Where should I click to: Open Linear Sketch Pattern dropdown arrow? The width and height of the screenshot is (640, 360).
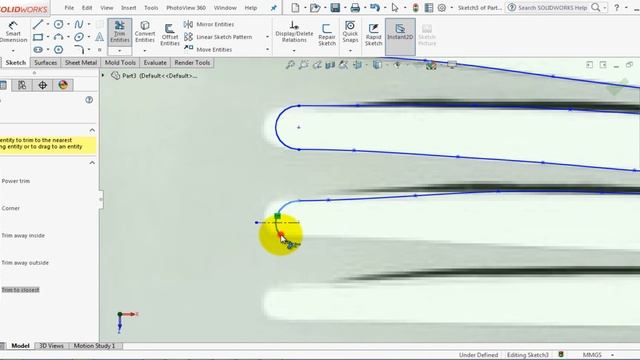pyautogui.click(x=267, y=37)
